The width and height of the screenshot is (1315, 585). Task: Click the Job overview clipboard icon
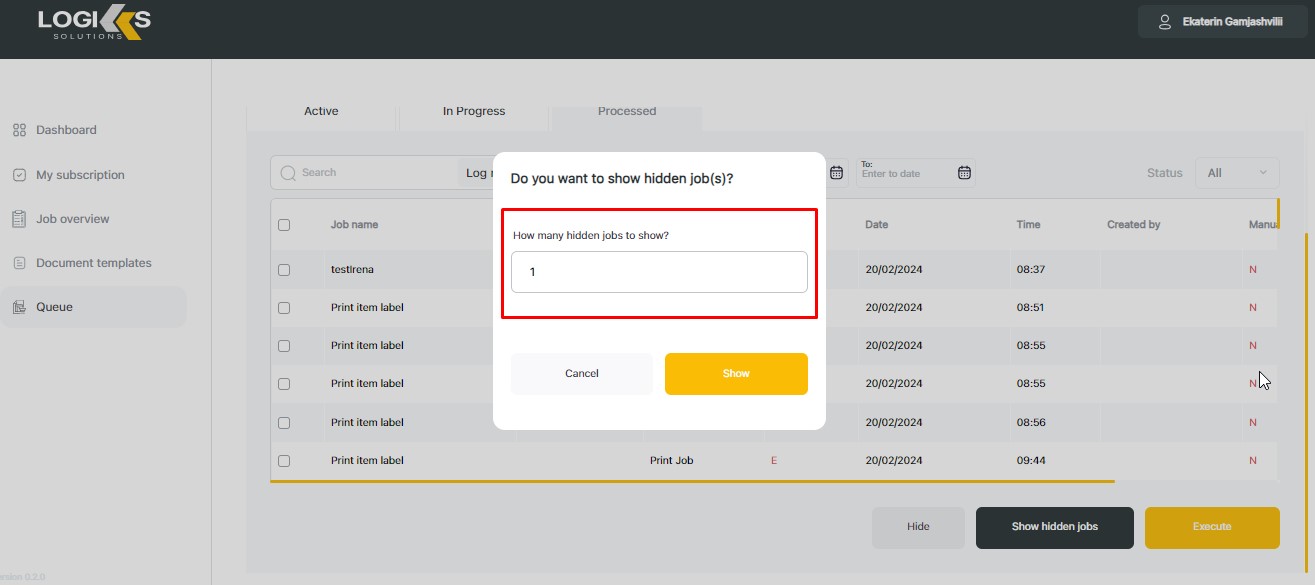19,219
